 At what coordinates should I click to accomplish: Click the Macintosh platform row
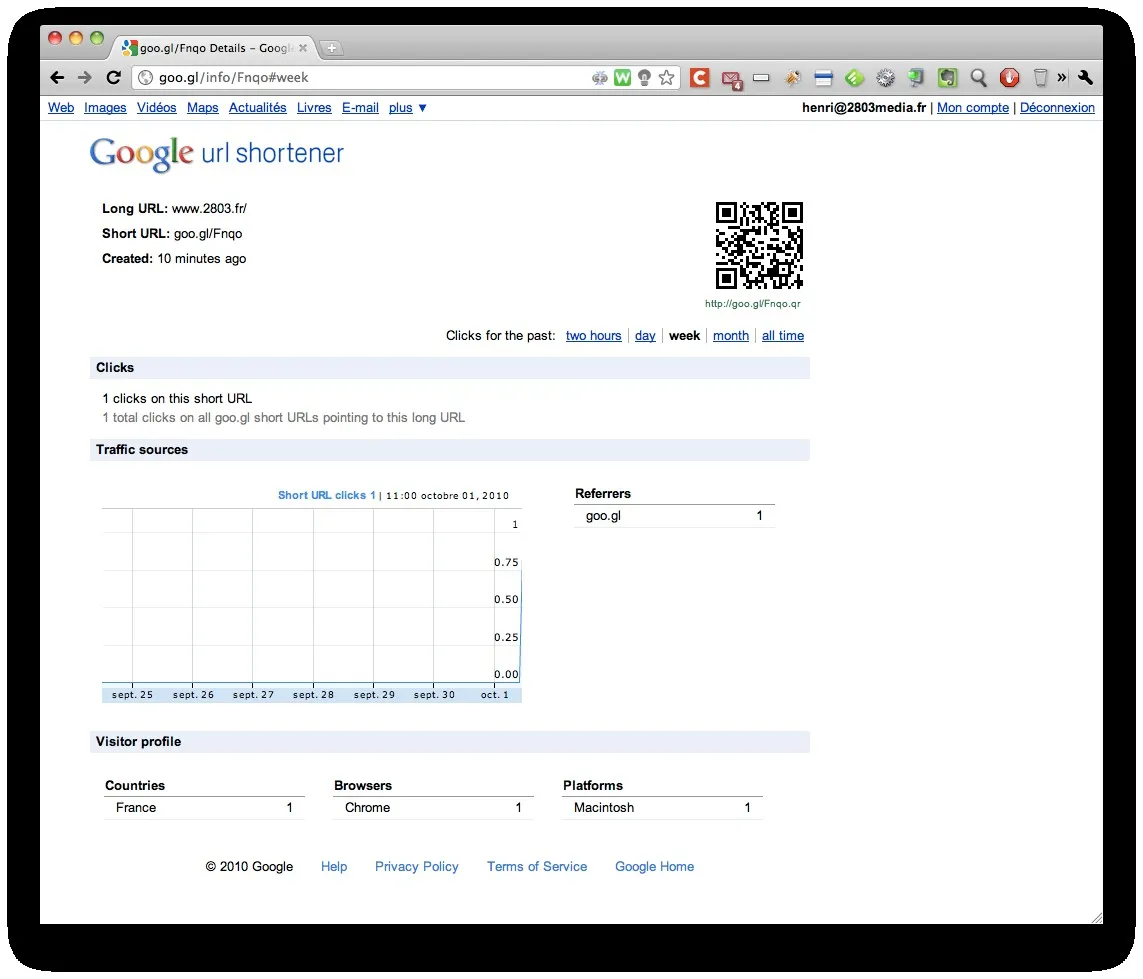pos(662,808)
